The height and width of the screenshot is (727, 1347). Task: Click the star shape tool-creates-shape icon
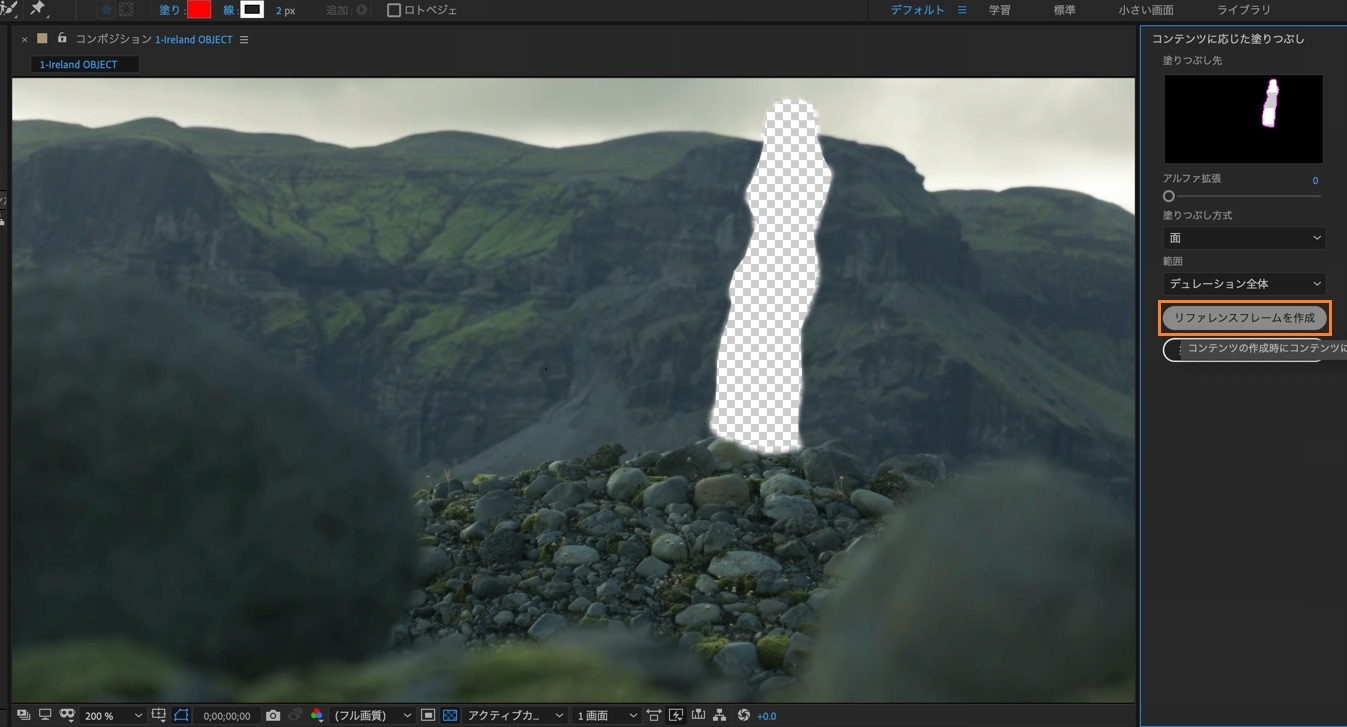pyautogui.click(x=106, y=10)
